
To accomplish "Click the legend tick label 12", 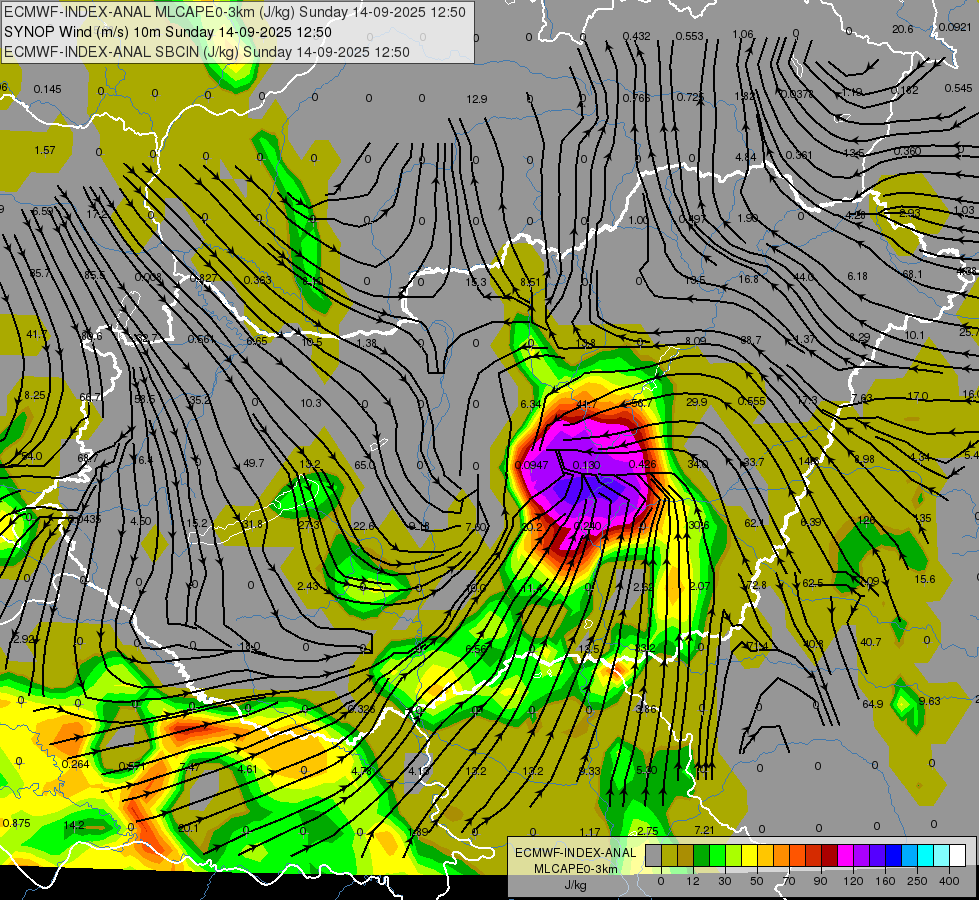I will coord(693,881).
